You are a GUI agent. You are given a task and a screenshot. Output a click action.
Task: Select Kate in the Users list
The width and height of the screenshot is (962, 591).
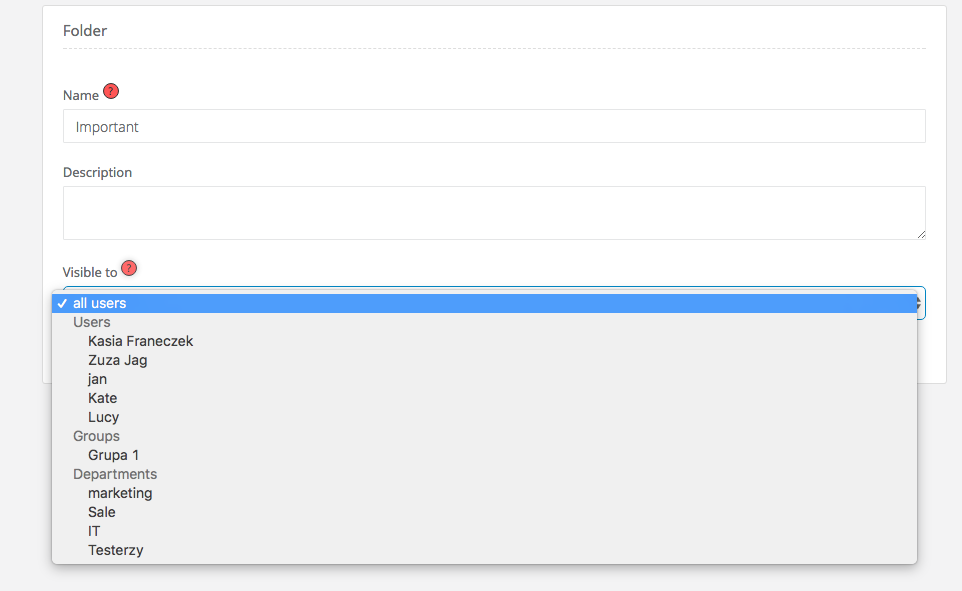tap(103, 398)
